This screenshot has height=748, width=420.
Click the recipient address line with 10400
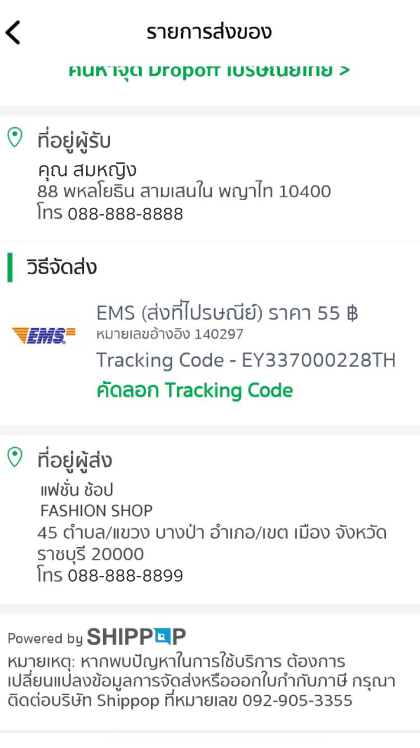(x=184, y=191)
